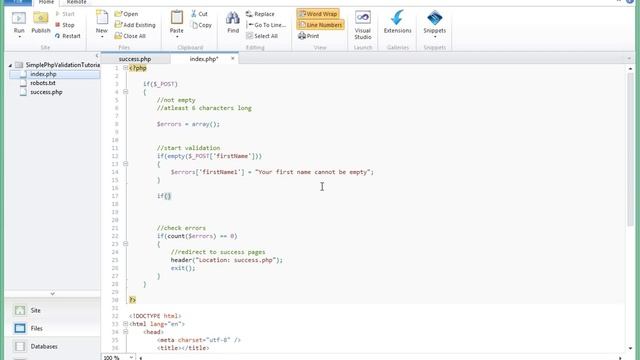
Task: Click the Run icon in ribbon
Action: coord(19,19)
